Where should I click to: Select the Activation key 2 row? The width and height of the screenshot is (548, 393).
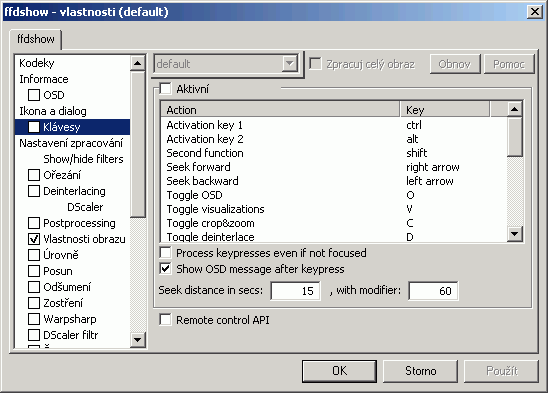point(334,139)
